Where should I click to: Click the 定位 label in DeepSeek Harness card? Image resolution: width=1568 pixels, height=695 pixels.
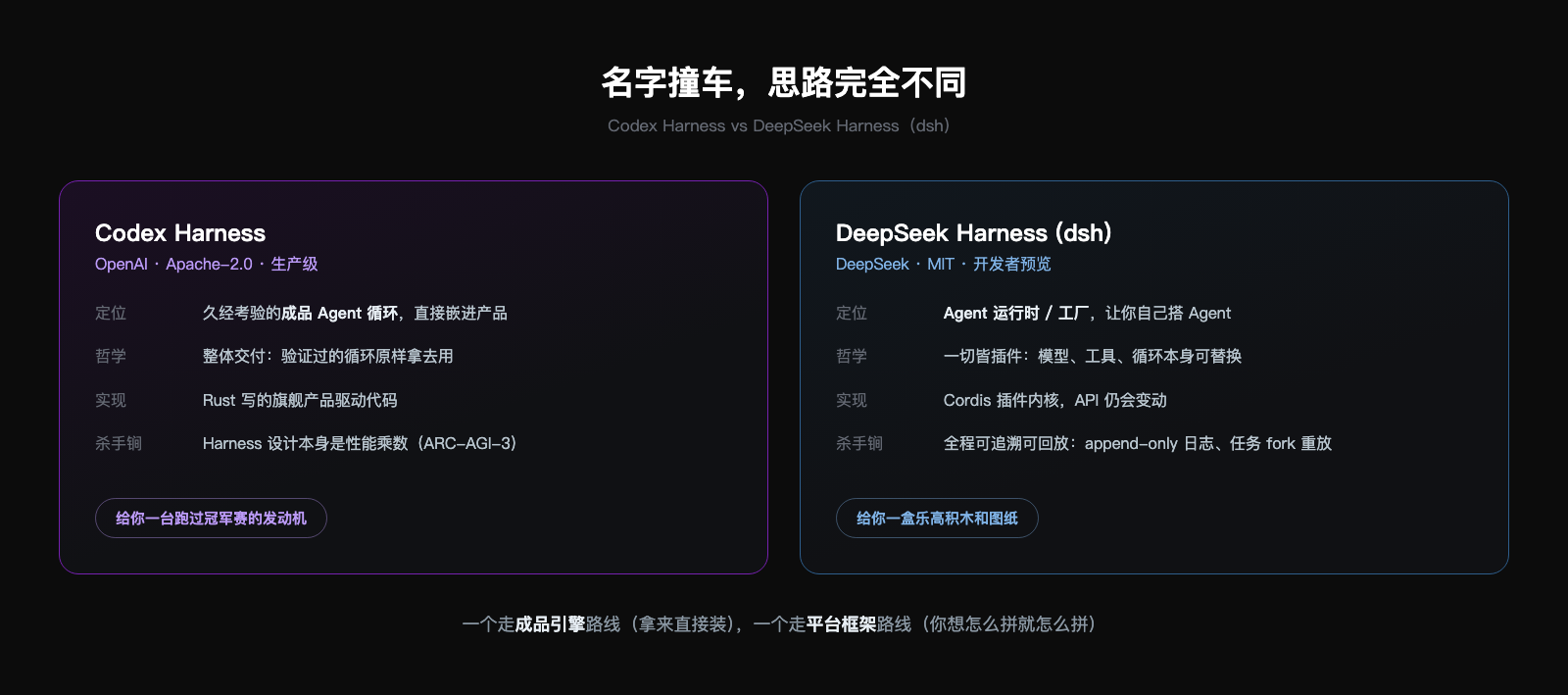coord(852,313)
